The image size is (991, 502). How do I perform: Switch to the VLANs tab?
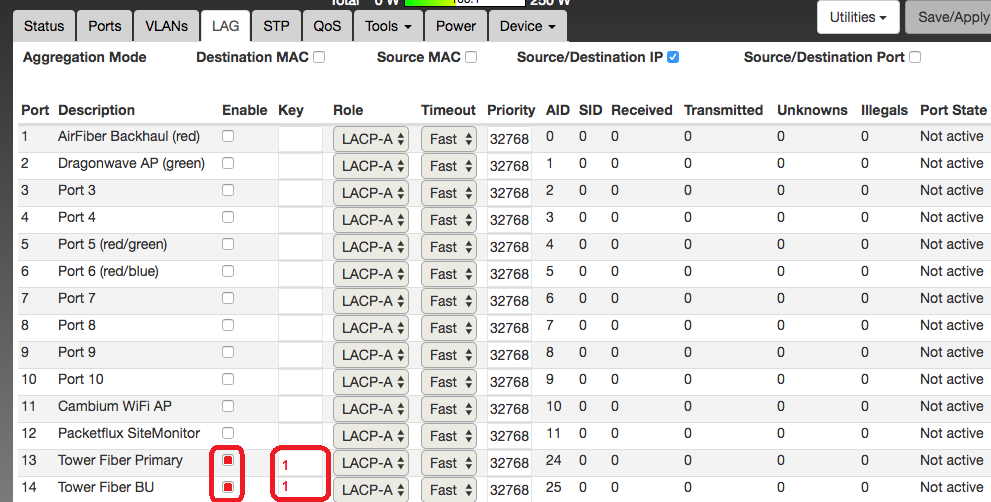[166, 25]
